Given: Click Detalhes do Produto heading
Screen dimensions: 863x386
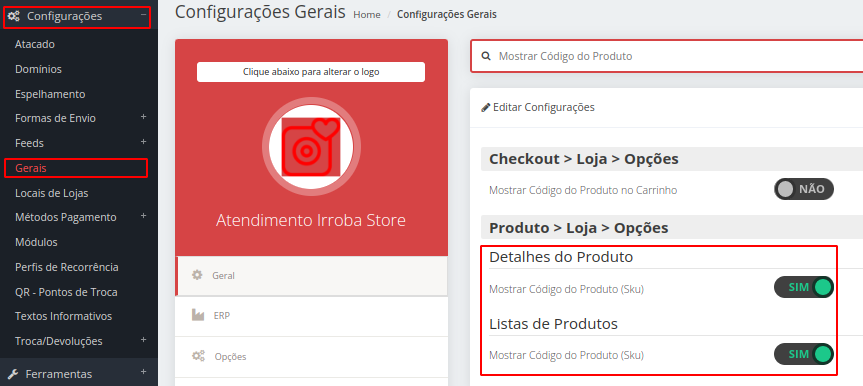Looking at the screenshot, I should 561,257.
